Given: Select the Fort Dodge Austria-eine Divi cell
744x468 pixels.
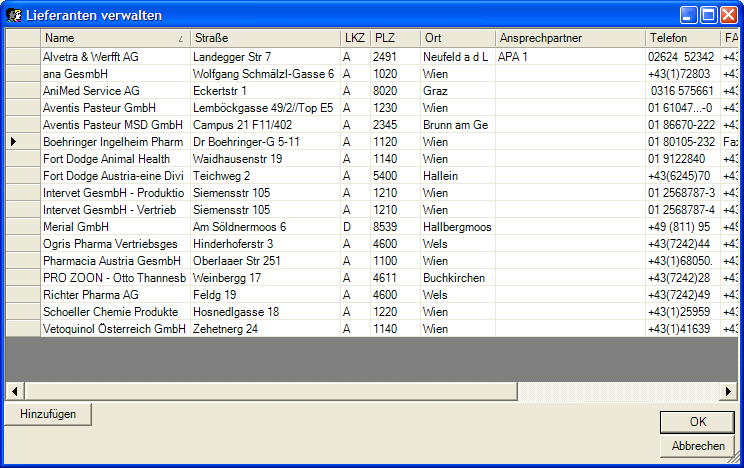Looking at the screenshot, I should pyautogui.click(x=115, y=176).
